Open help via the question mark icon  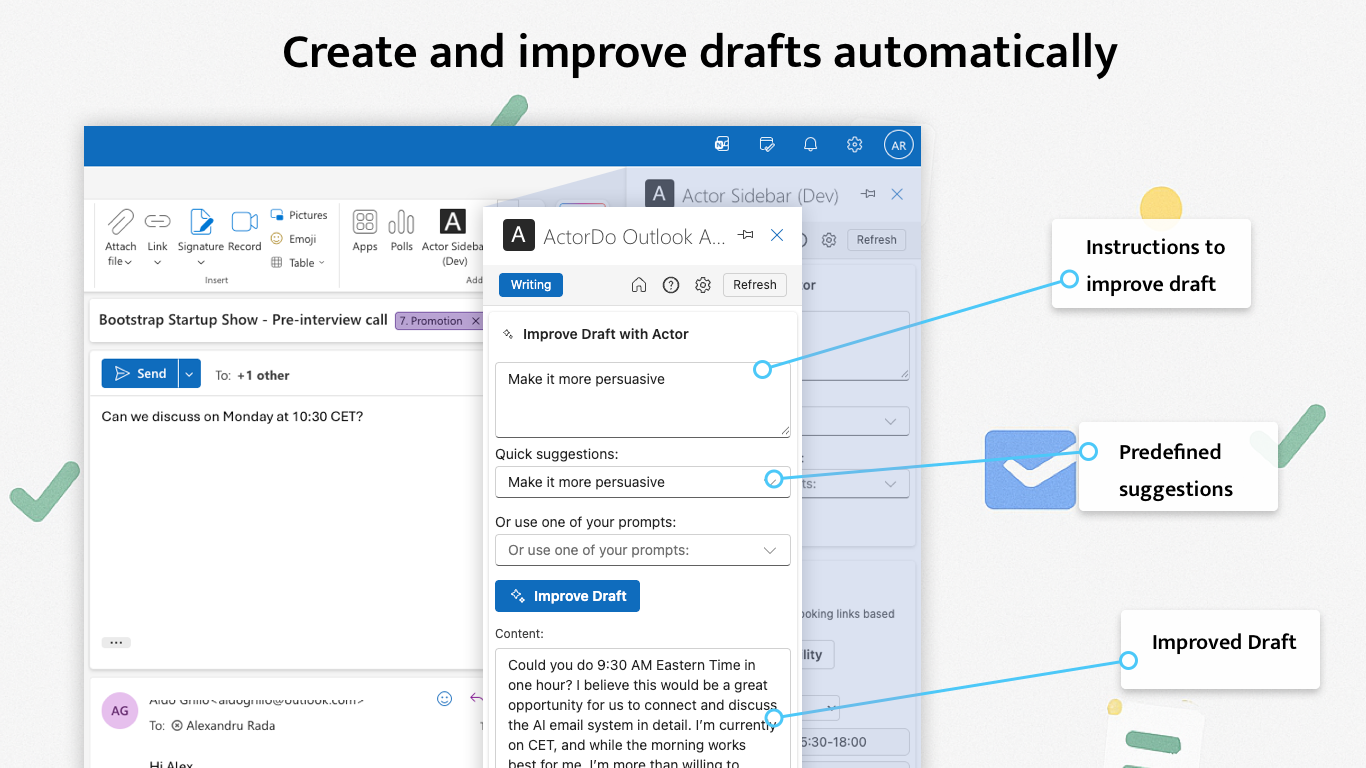click(671, 284)
